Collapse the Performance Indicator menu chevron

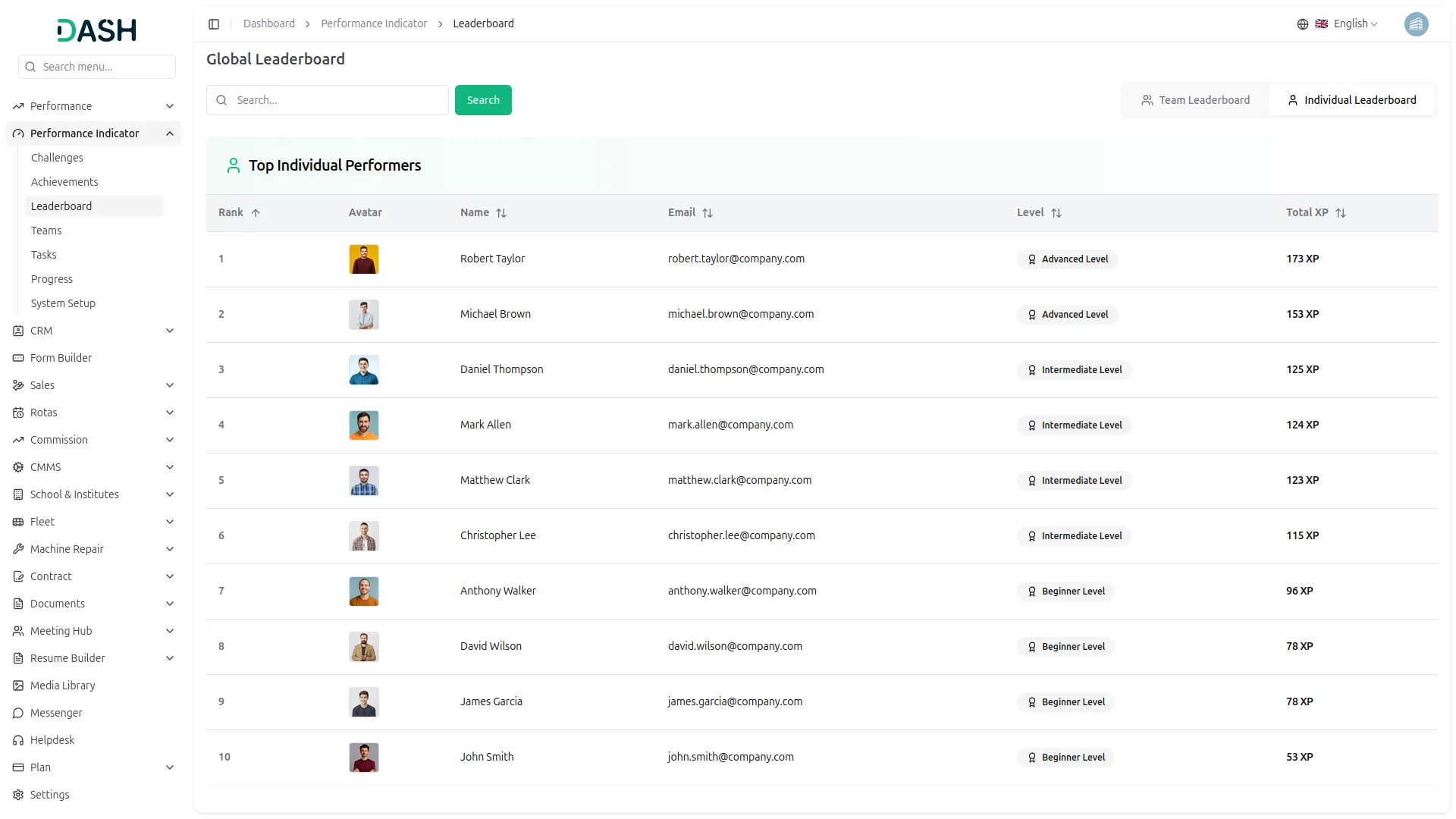tap(170, 133)
